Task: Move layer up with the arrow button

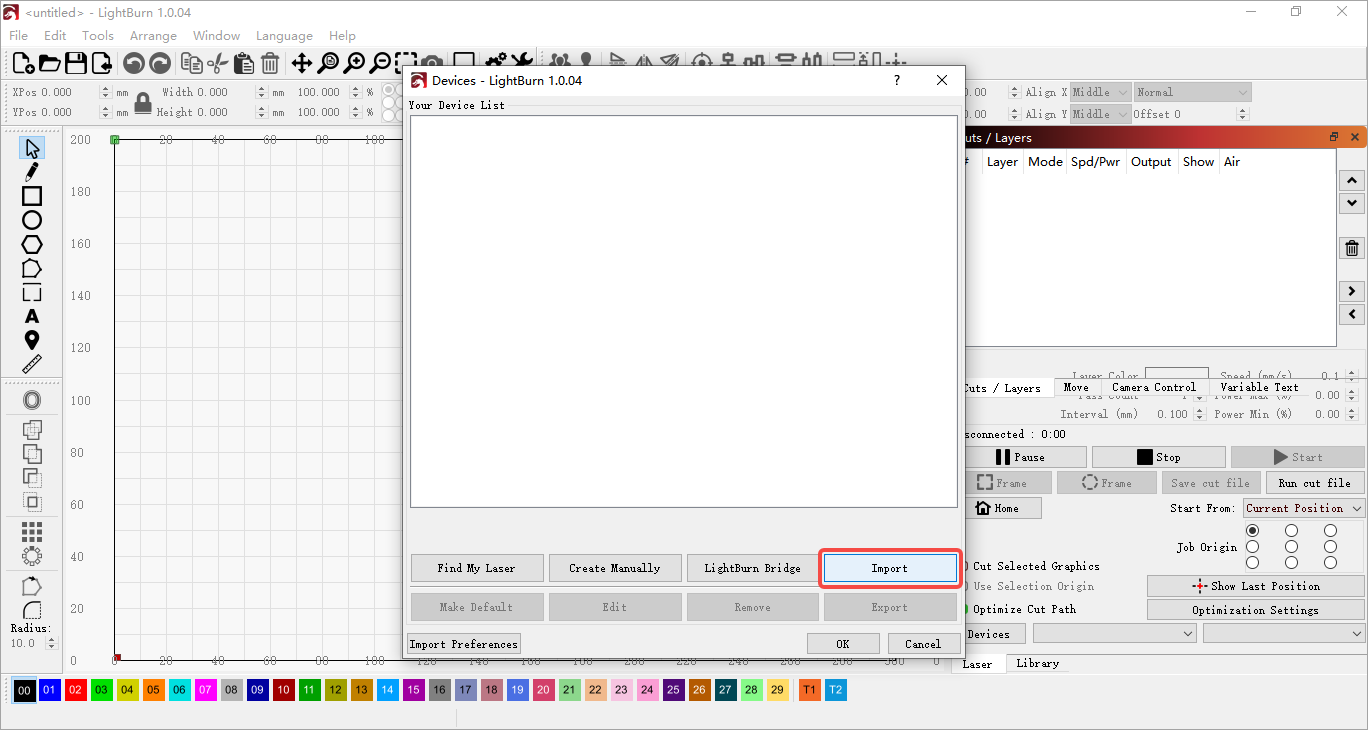Action: (x=1352, y=181)
